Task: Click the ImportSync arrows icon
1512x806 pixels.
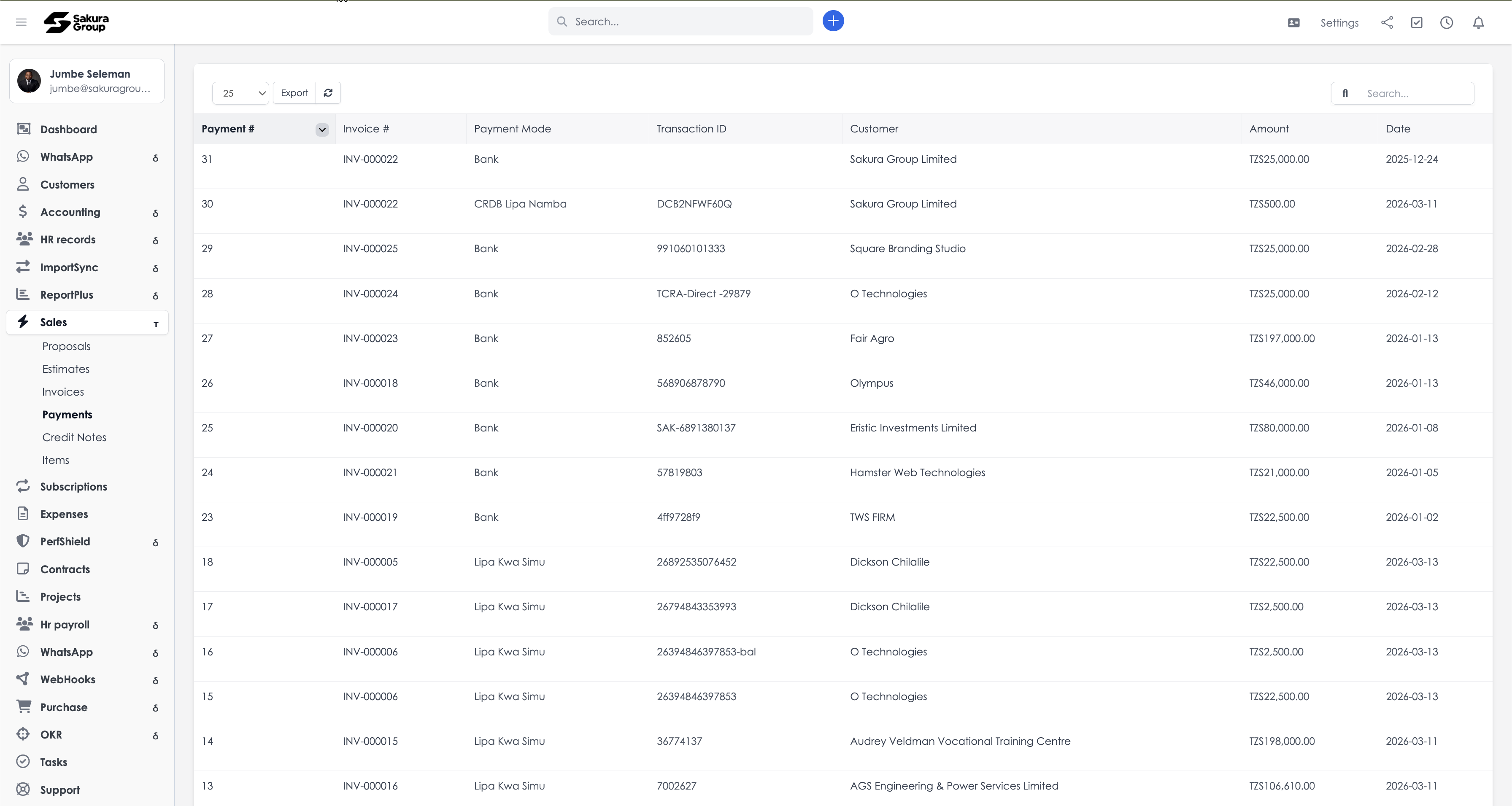Action: (x=23, y=267)
